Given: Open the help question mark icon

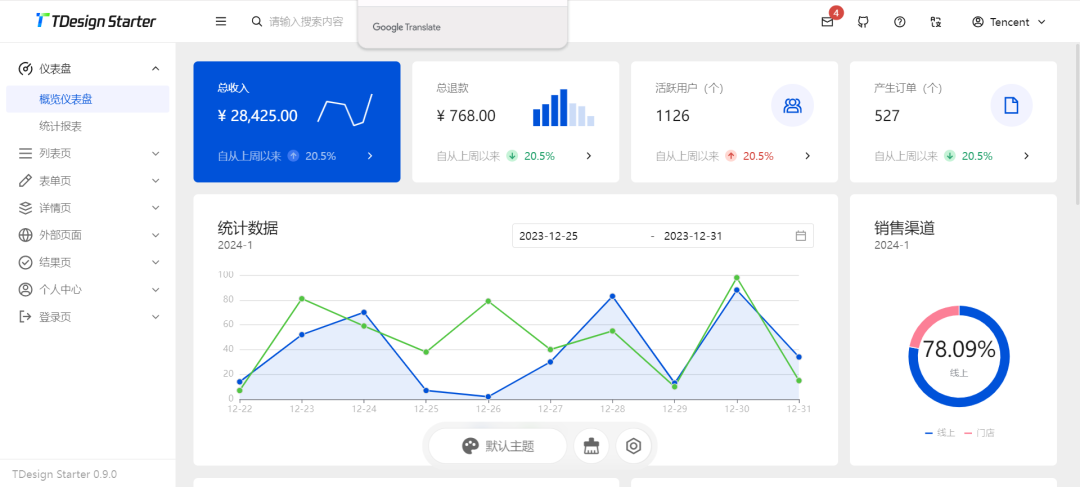Looking at the screenshot, I should [x=900, y=22].
